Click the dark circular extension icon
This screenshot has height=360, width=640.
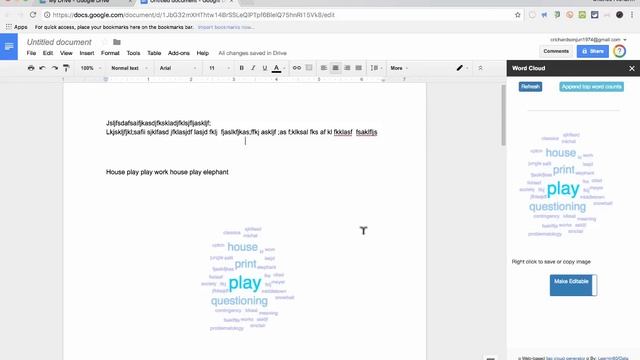click(x=619, y=15)
